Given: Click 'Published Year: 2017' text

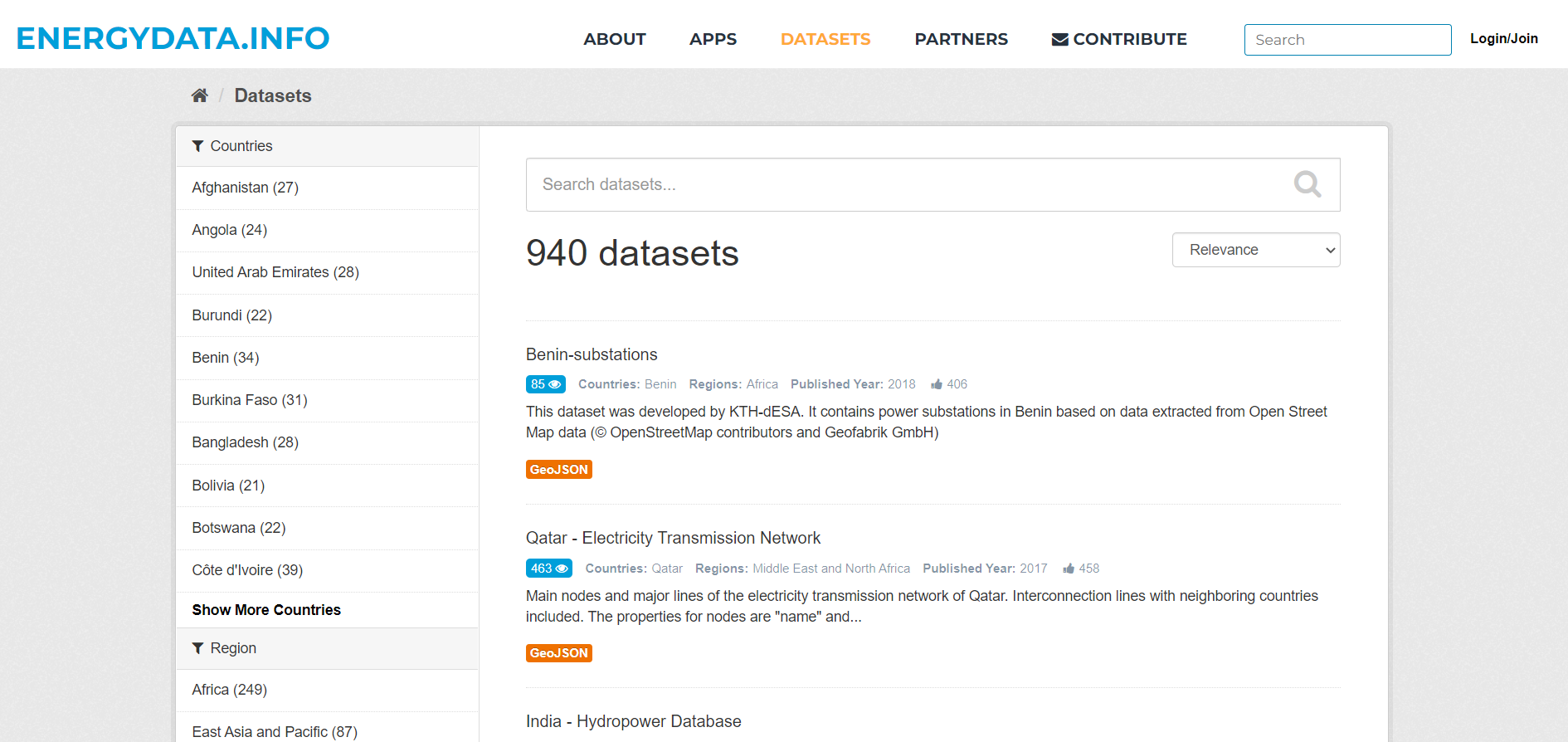Looking at the screenshot, I should point(985,569).
